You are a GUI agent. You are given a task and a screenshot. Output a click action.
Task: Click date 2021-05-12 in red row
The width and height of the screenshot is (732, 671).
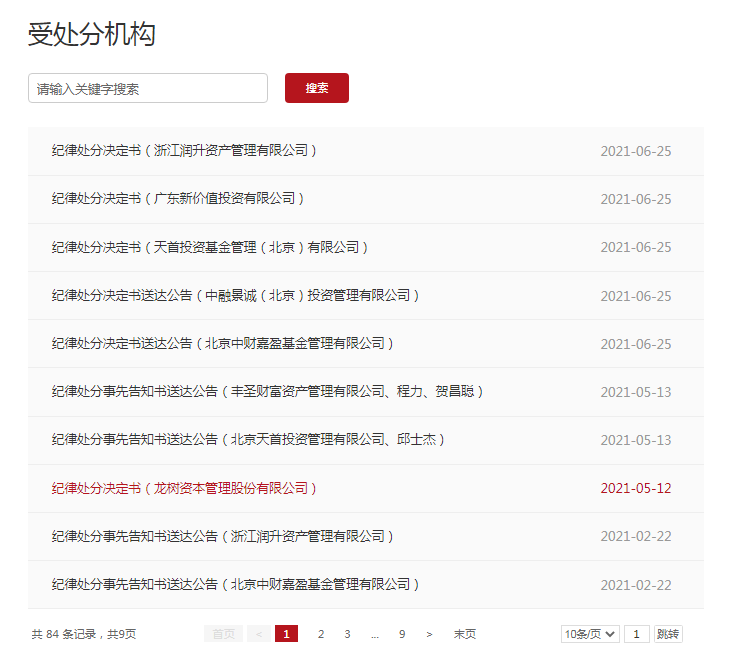[x=636, y=488]
